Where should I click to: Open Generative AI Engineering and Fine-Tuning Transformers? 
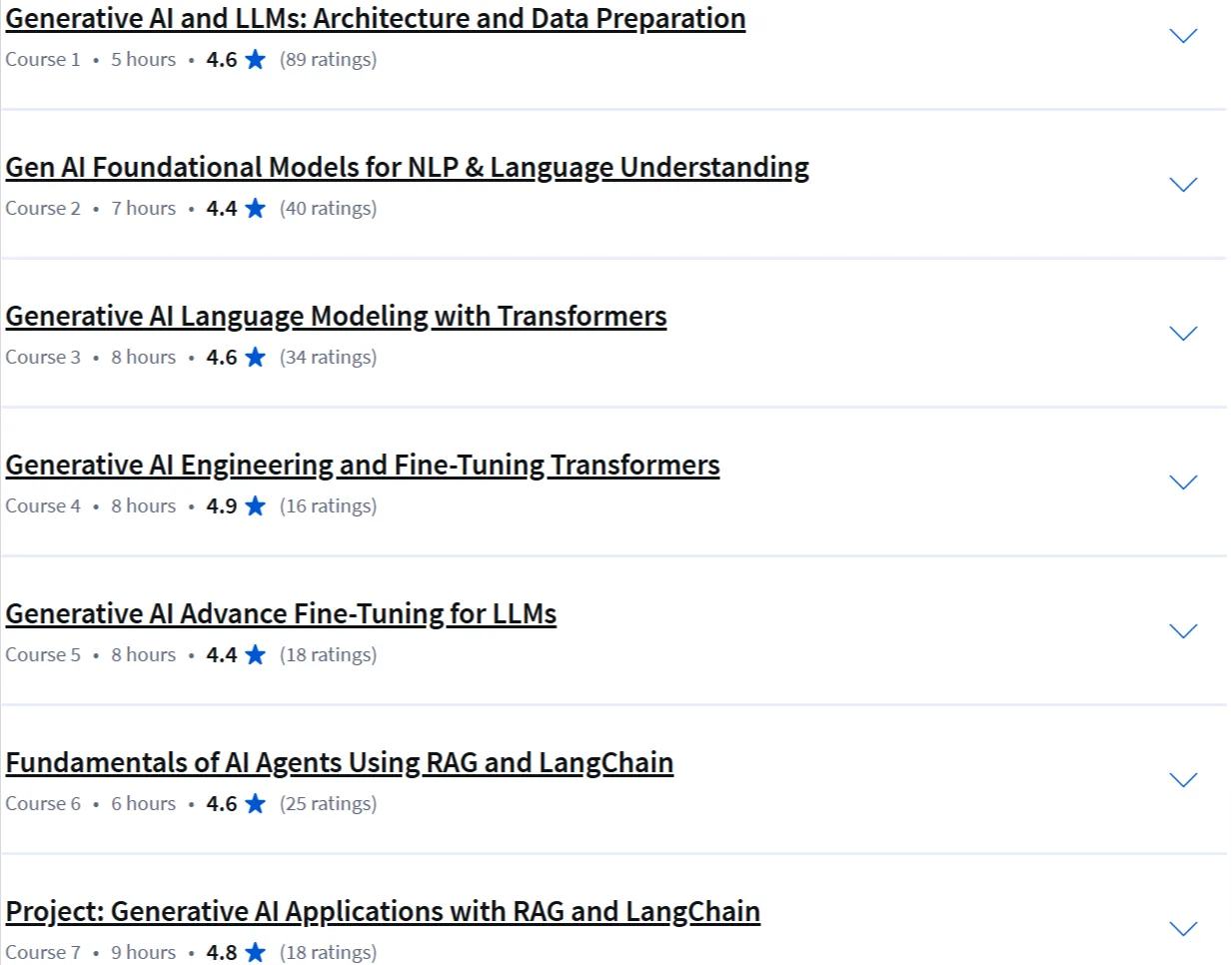click(363, 466)
